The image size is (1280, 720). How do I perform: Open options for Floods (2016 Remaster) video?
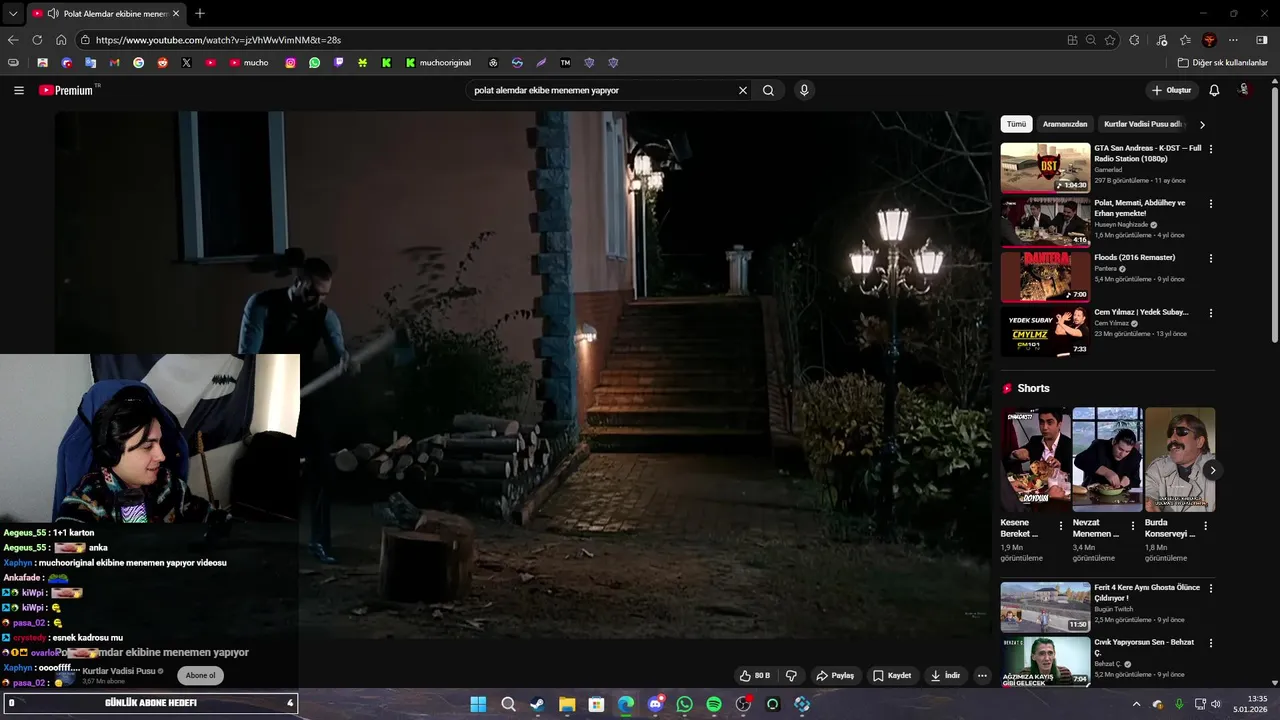coord(1211,258)
